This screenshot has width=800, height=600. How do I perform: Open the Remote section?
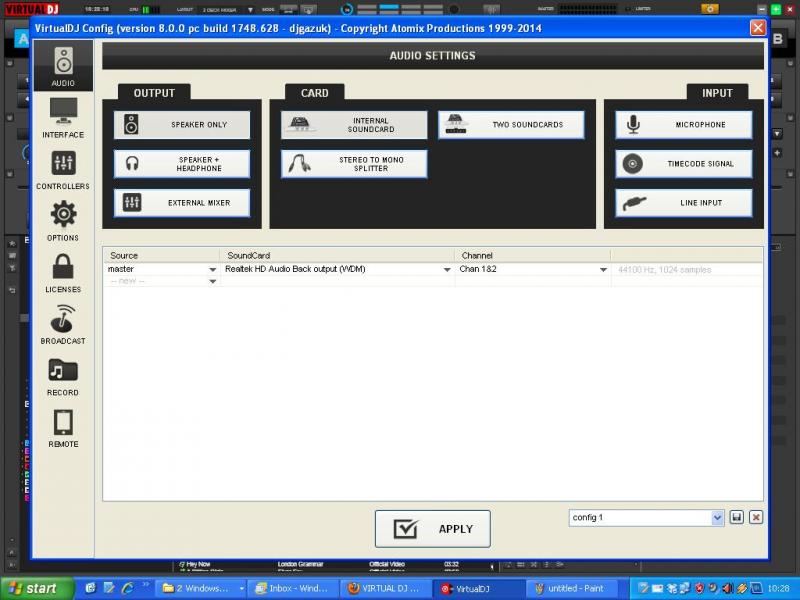click(63, 429)
